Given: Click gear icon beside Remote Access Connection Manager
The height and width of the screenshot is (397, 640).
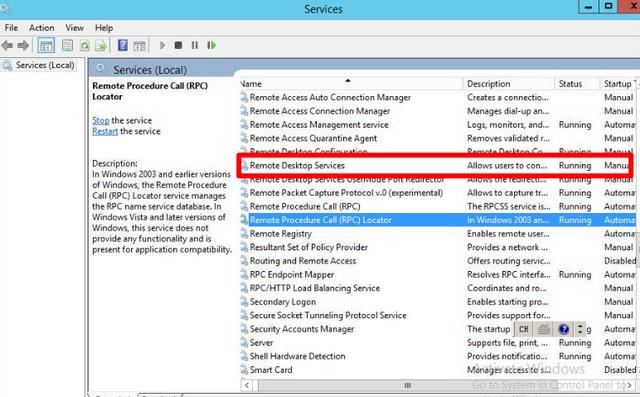Looking at the screenshot, I should tap(244, 111).
